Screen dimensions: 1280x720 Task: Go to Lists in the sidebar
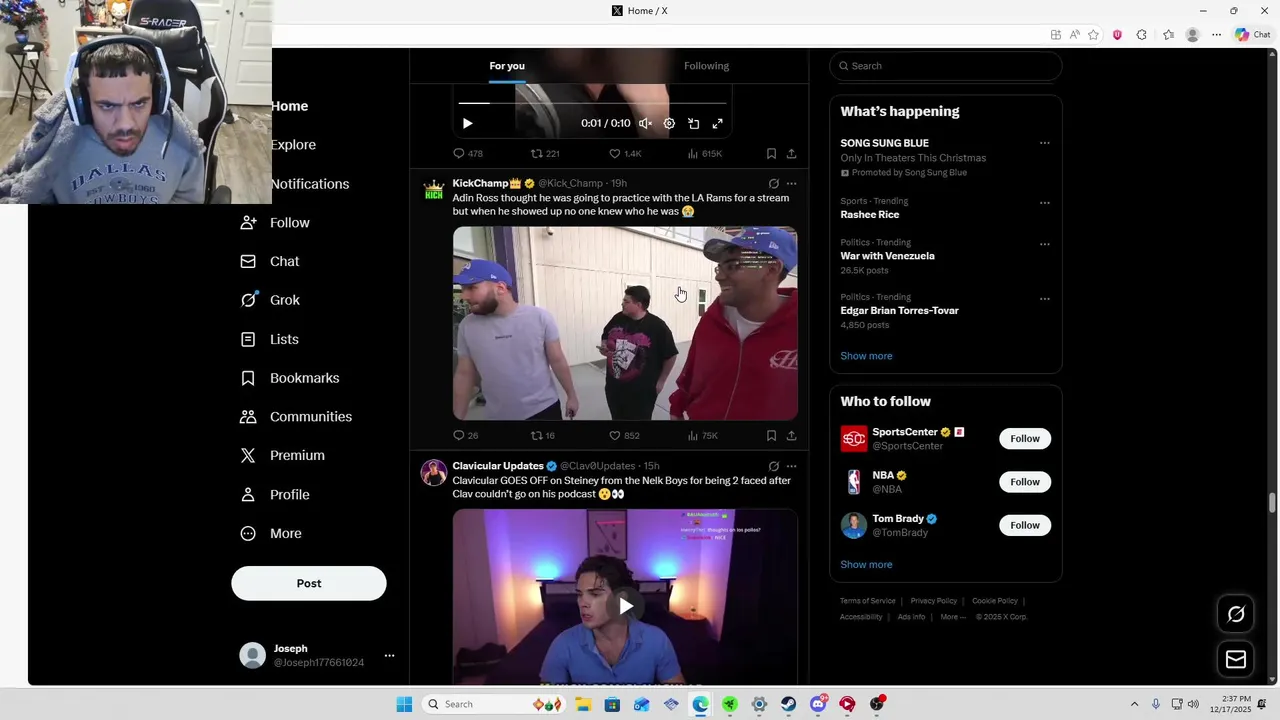pyautogui.click(x=270, y=339)
